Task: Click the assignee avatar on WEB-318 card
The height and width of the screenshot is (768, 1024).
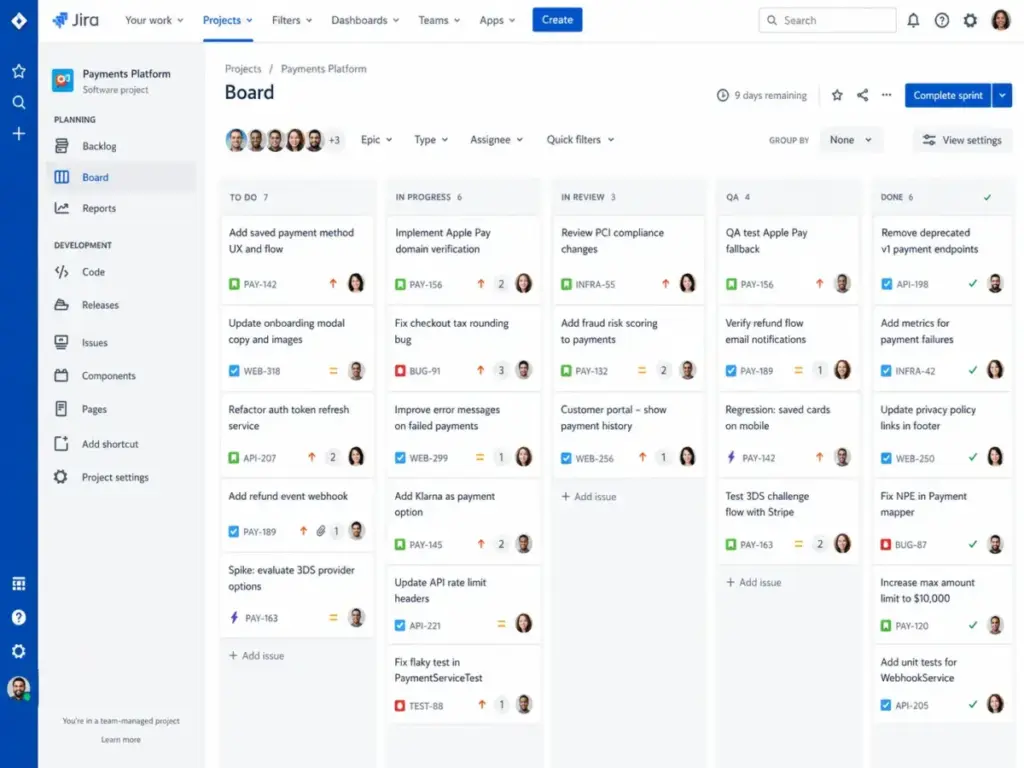Action: pos(356,371)
